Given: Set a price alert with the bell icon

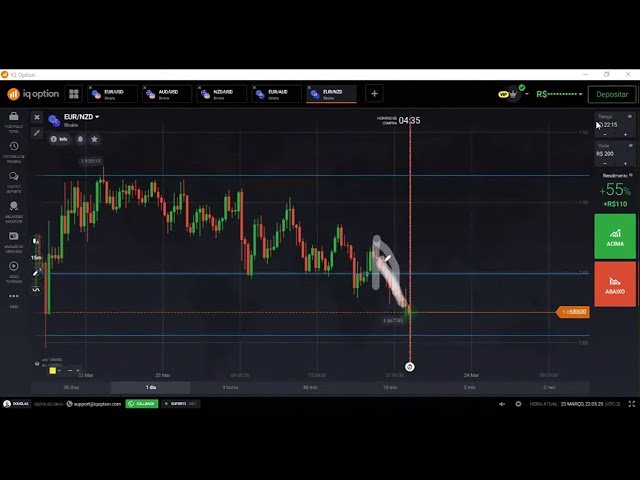Looking at the screenshot, I should click(80, 139).
